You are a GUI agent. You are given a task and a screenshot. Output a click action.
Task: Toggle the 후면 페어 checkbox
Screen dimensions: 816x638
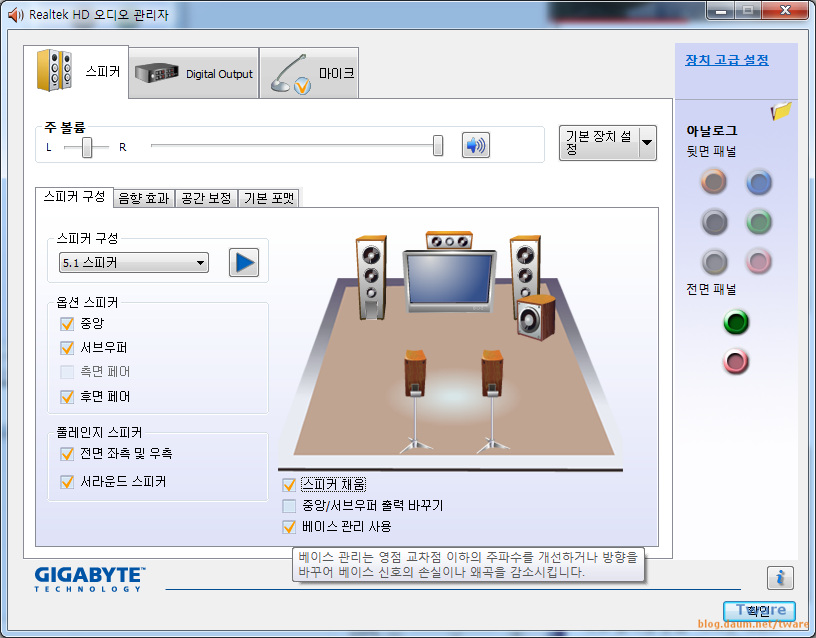(x=67, y=397)
